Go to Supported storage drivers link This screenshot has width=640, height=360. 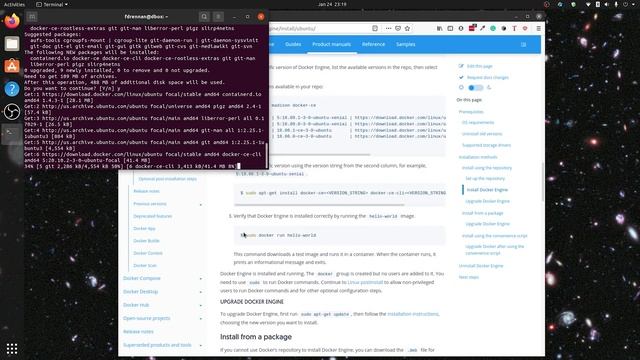pos(487,145)
